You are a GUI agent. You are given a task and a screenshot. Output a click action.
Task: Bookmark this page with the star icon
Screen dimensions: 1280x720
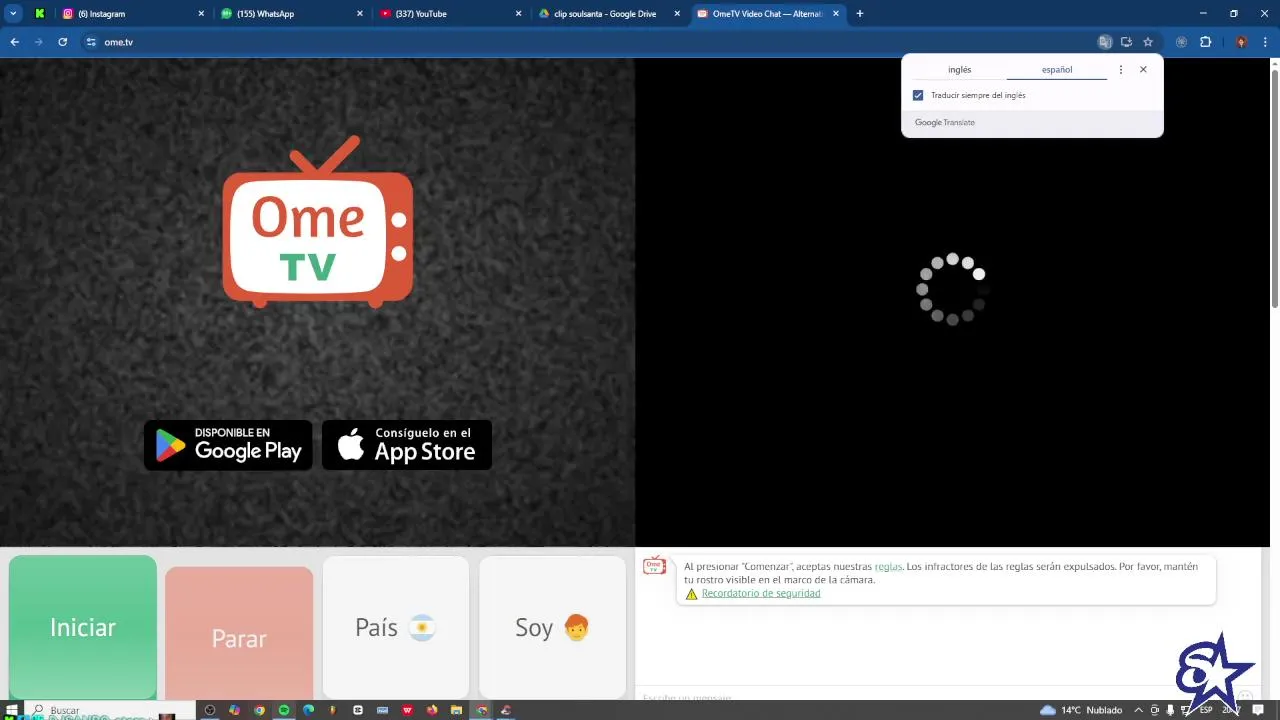(1148, 42)
